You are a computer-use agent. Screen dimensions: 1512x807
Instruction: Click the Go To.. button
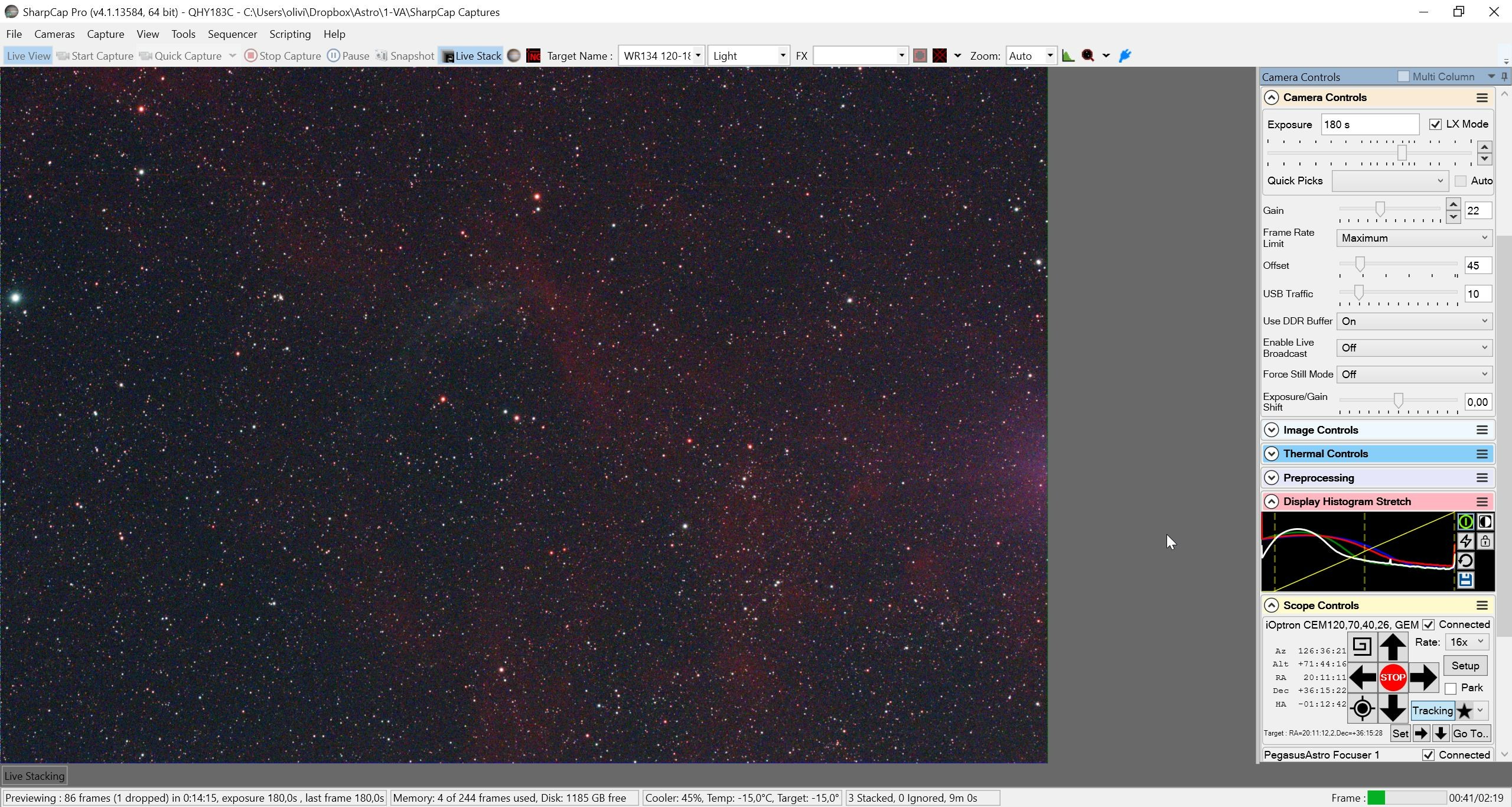(1470, 734)
